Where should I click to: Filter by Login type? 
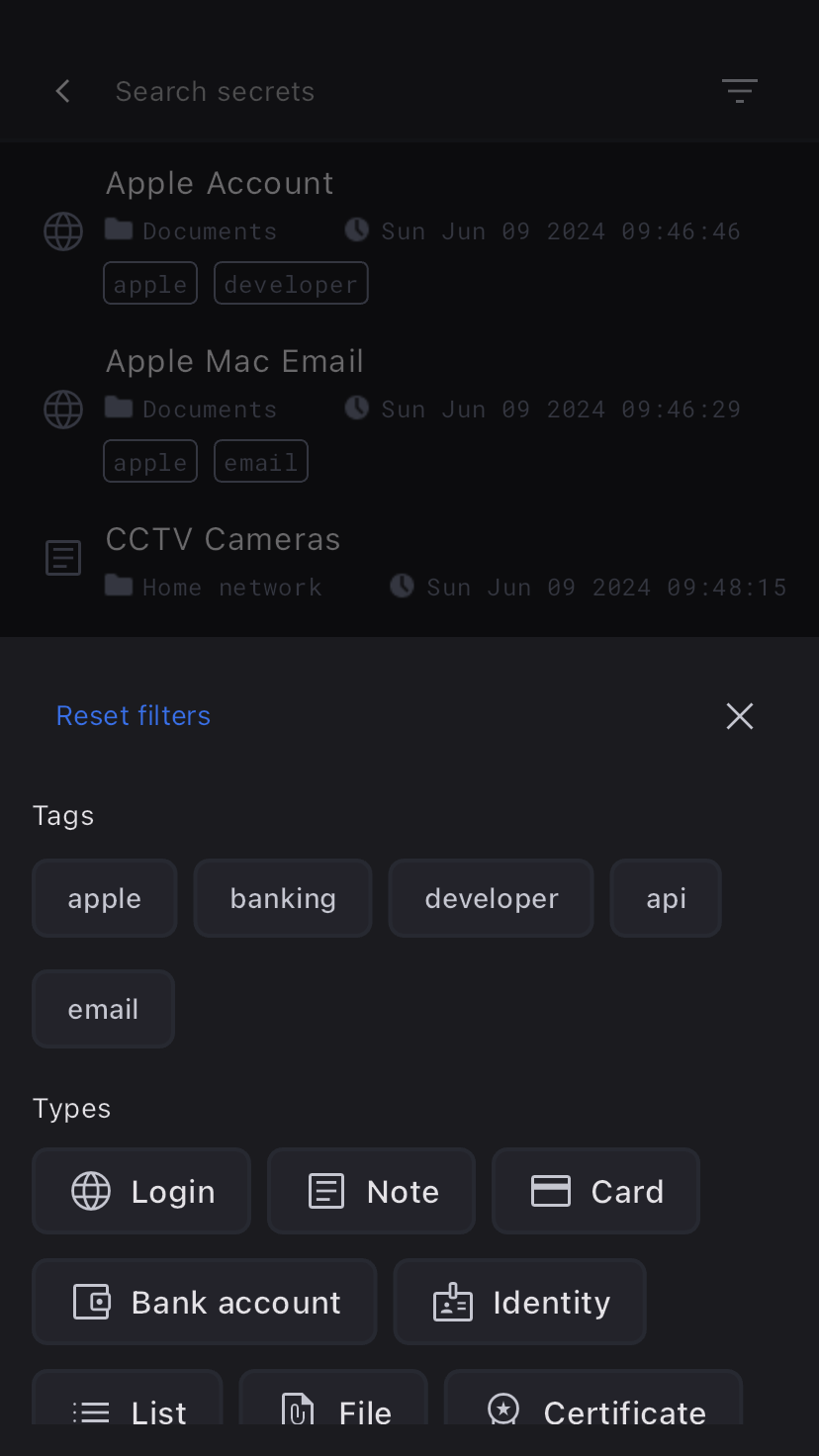point(141,1191)
